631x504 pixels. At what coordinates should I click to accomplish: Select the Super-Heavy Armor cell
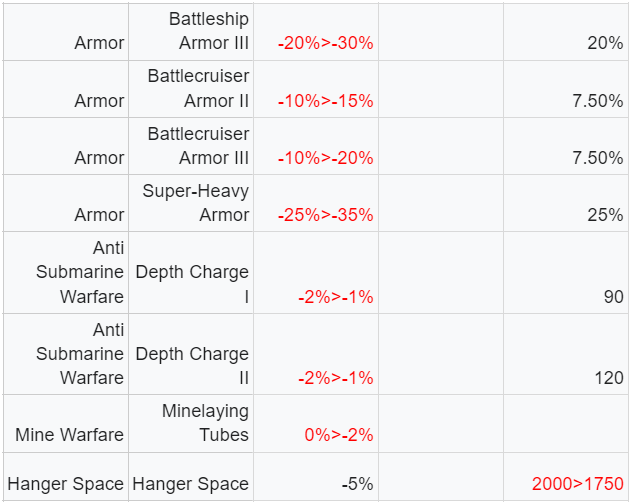191,203
